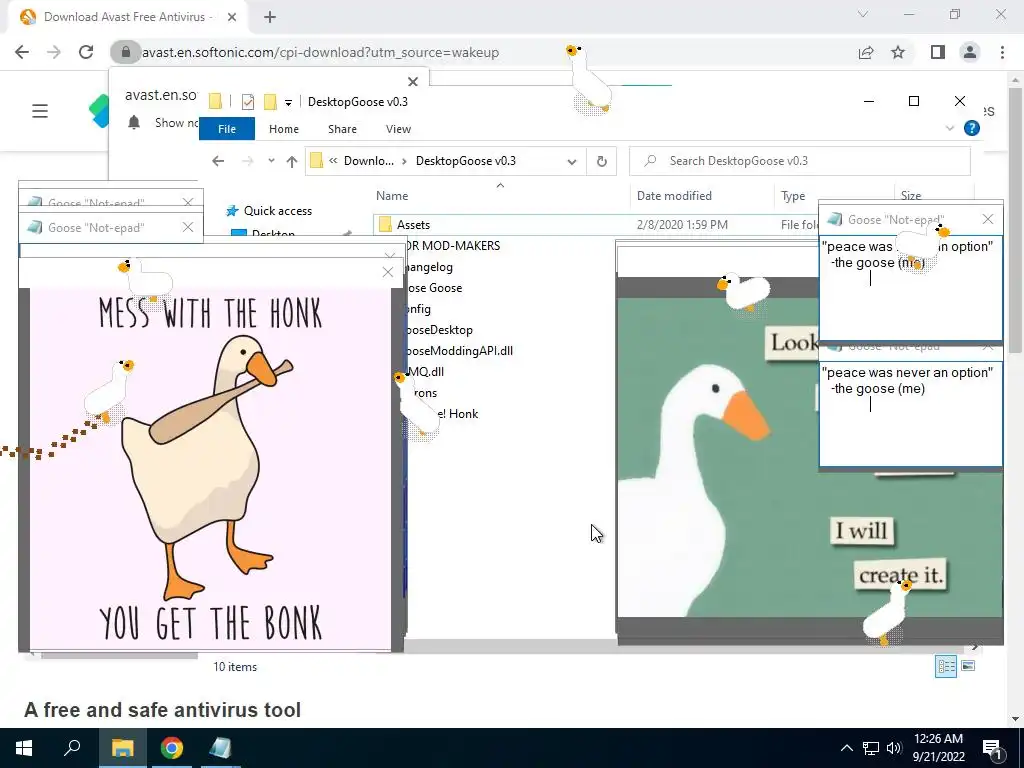Open File Explorer from taskbar

coord(122,748)
